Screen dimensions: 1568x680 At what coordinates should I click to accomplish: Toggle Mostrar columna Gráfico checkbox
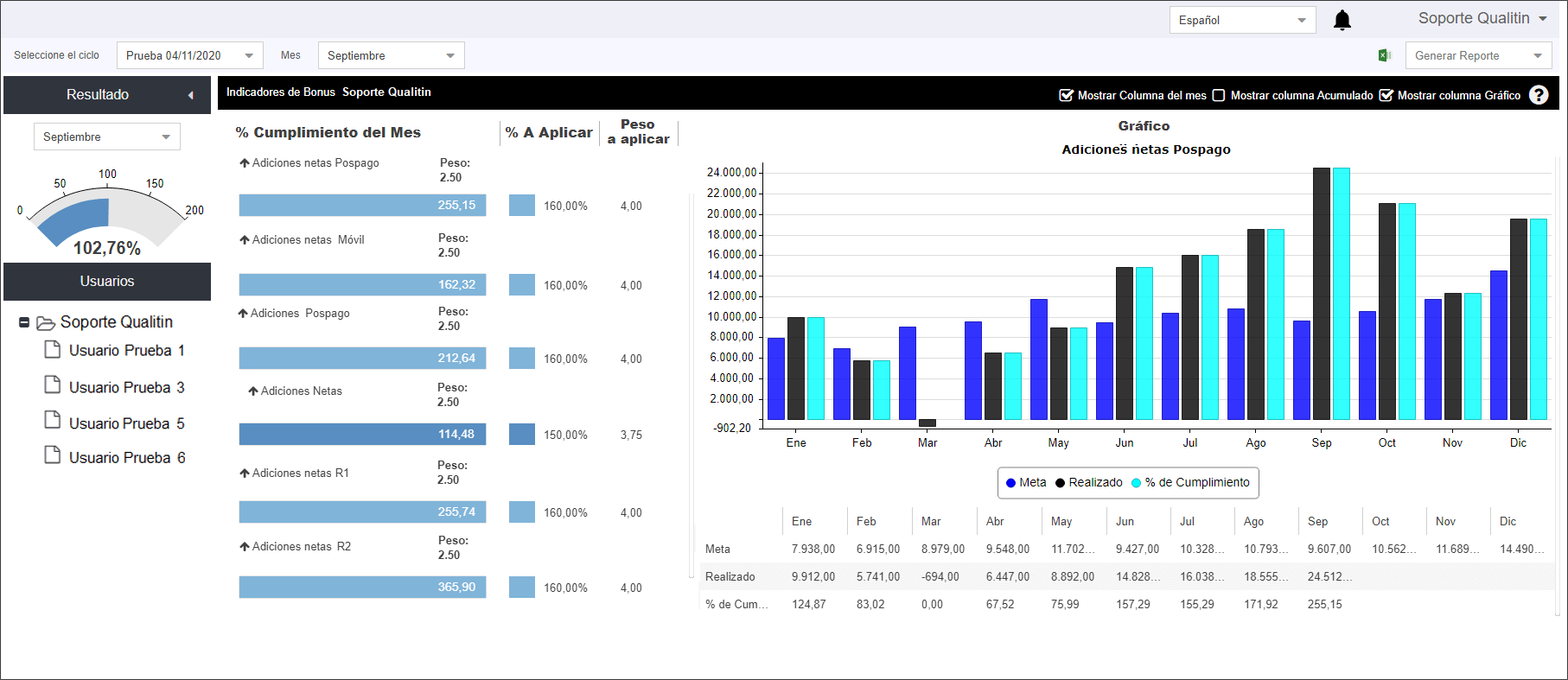coord(1386,95)
